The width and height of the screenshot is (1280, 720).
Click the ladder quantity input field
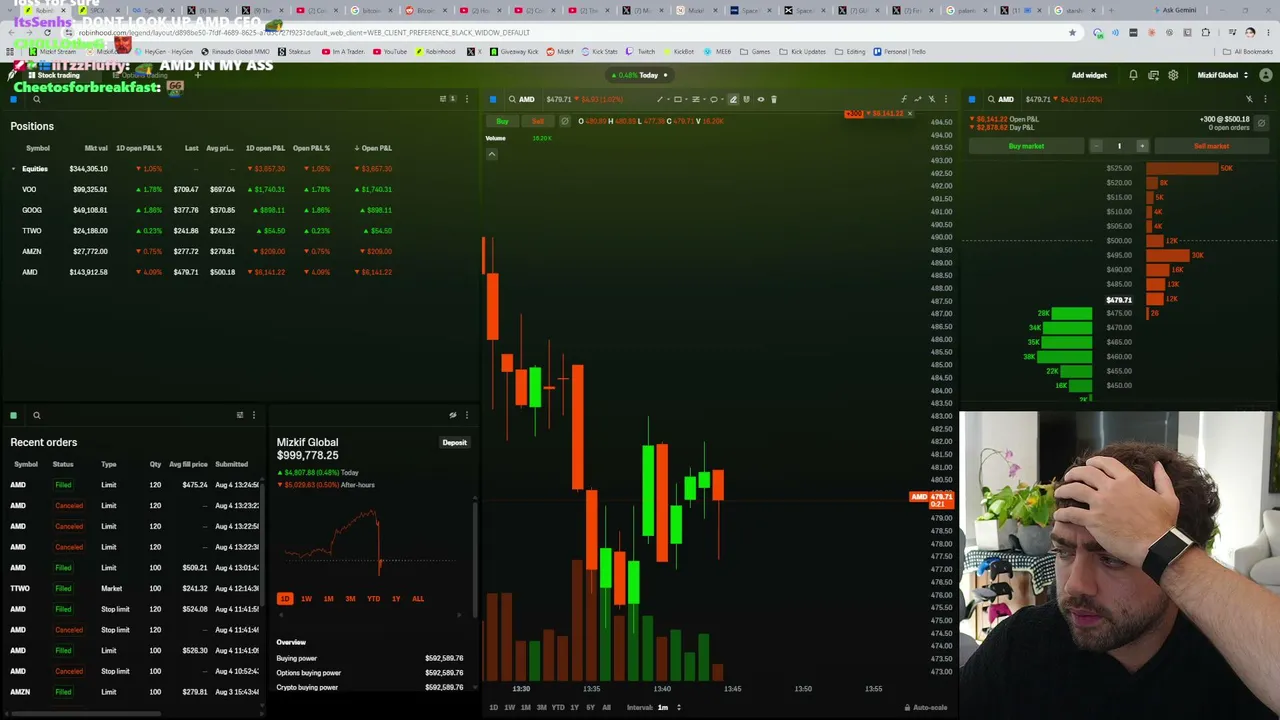[1119, 146]
